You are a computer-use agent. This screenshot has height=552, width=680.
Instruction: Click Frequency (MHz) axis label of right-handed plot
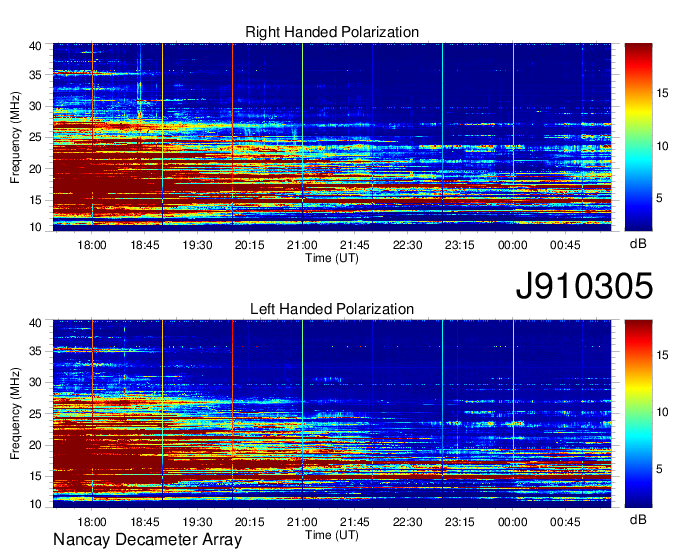15,137
